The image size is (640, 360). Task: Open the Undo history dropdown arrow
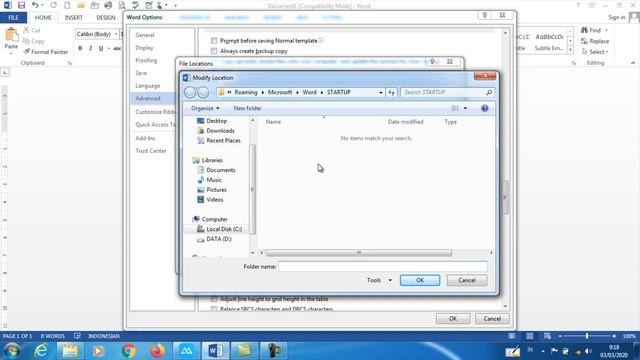coord(42,5)
